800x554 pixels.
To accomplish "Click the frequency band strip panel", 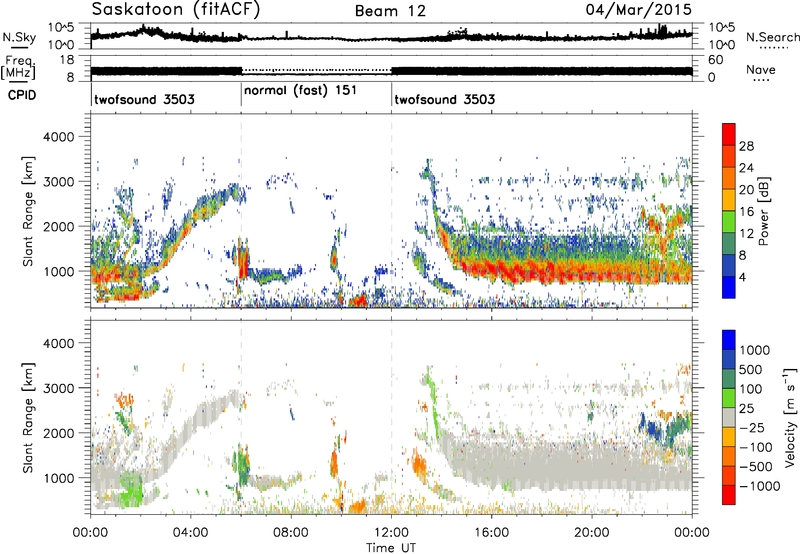I will [x=391, y=68].
